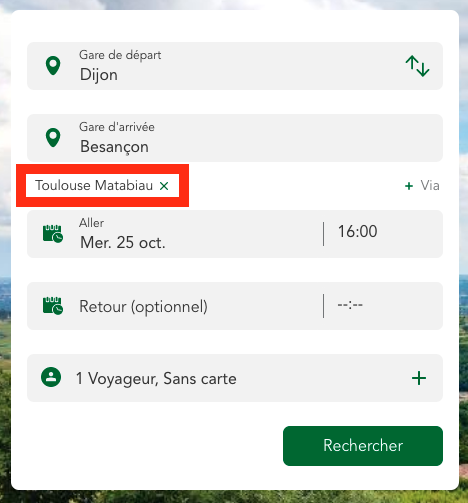The height and width of the screenshot is (503, 468).
Task: Set the empty return time
Action: [350, 305]
